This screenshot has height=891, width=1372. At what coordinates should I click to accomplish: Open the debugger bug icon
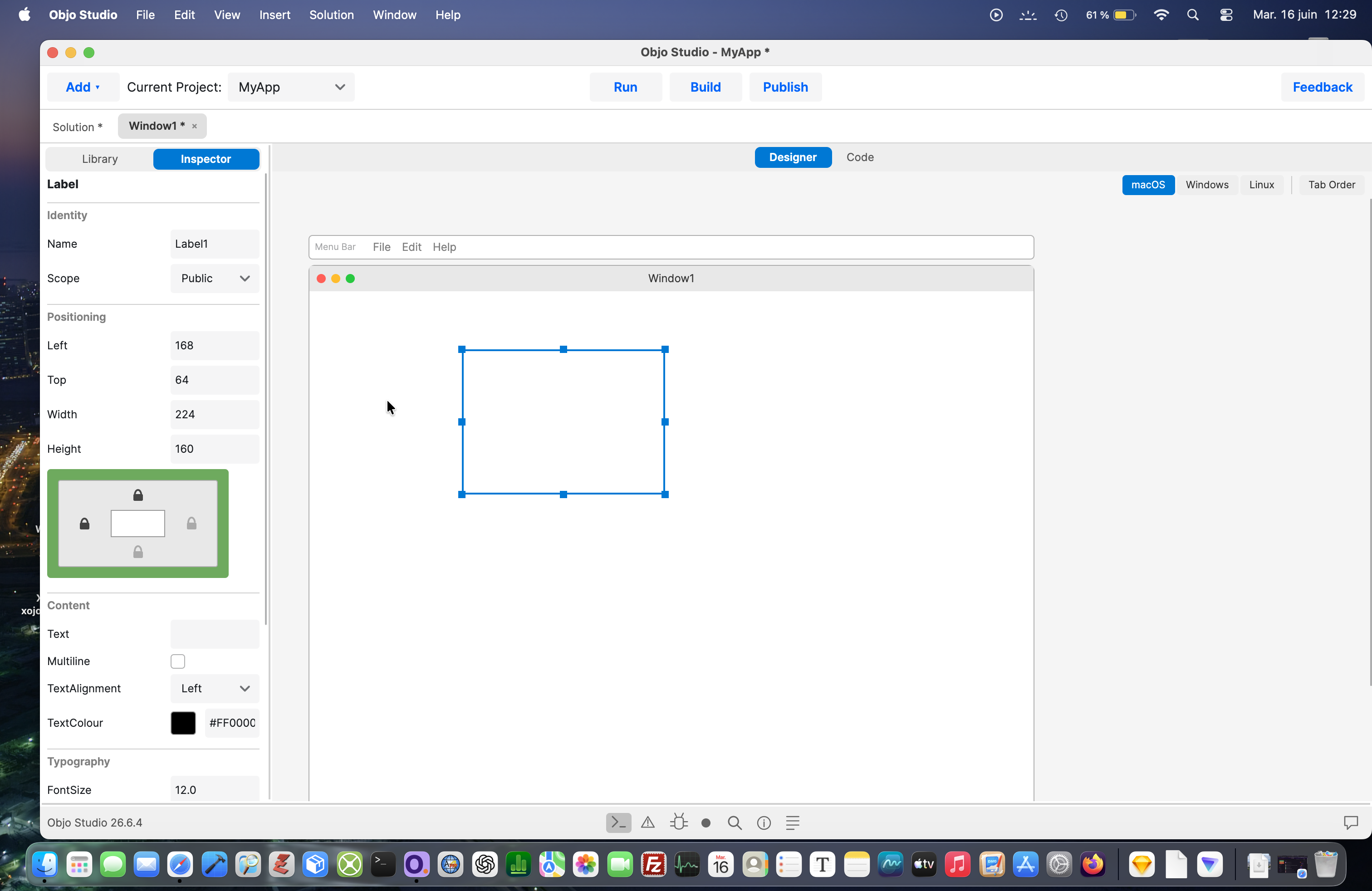coord(678,822)
